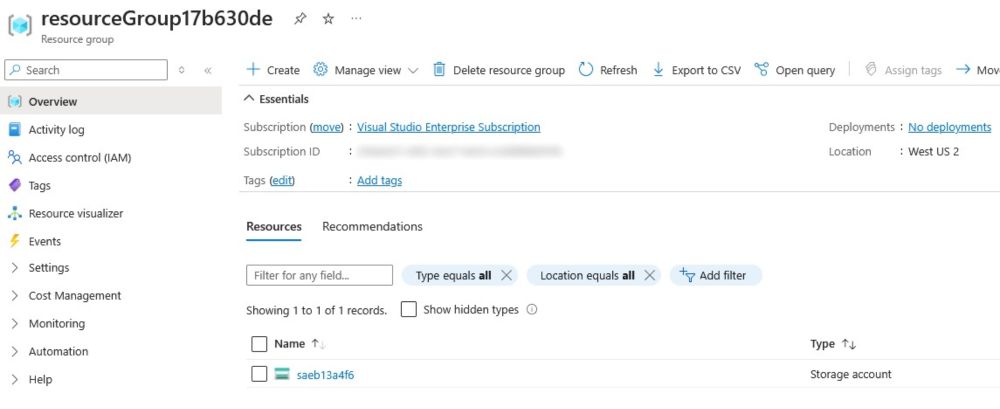Collapse the Essentials section
The height and width of the screenshot is (409, 1000).
[x=276, y=99]
